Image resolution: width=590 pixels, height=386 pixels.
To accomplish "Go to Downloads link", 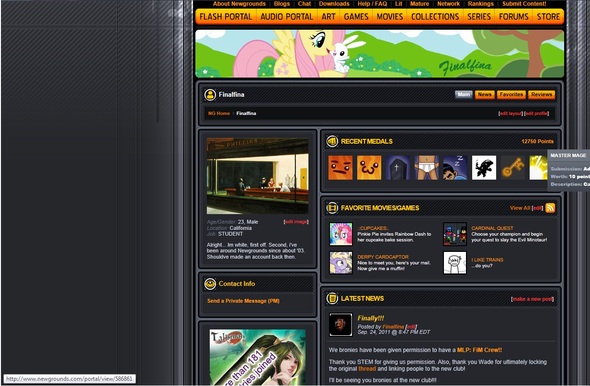I will 334,4.
